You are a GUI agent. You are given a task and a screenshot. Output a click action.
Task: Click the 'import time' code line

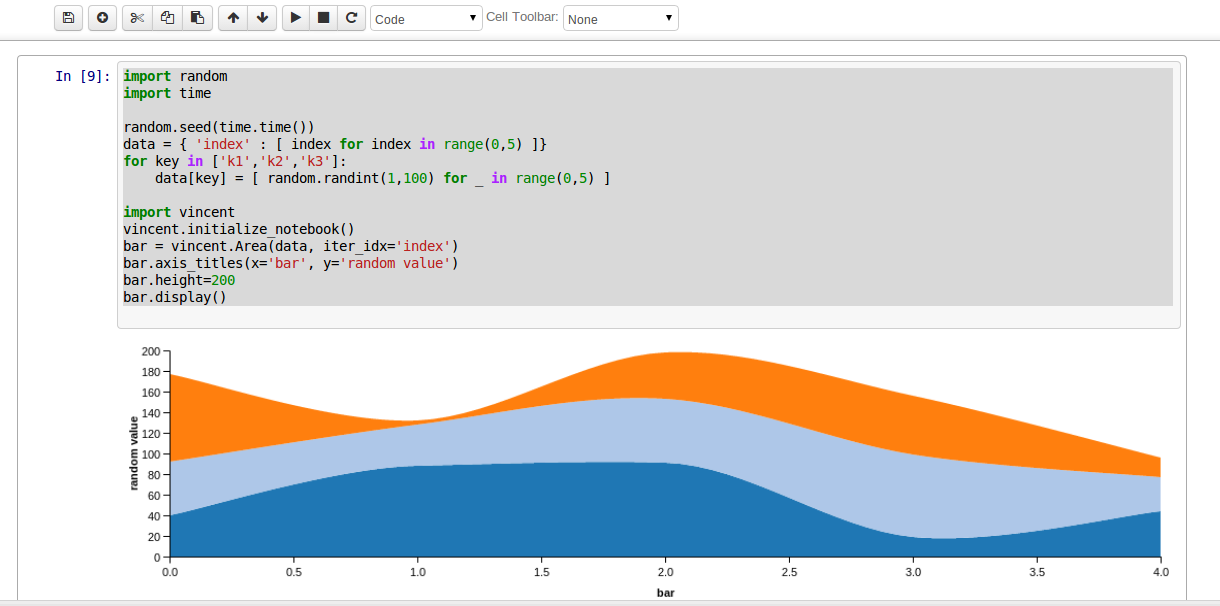[x=167, y=93]
